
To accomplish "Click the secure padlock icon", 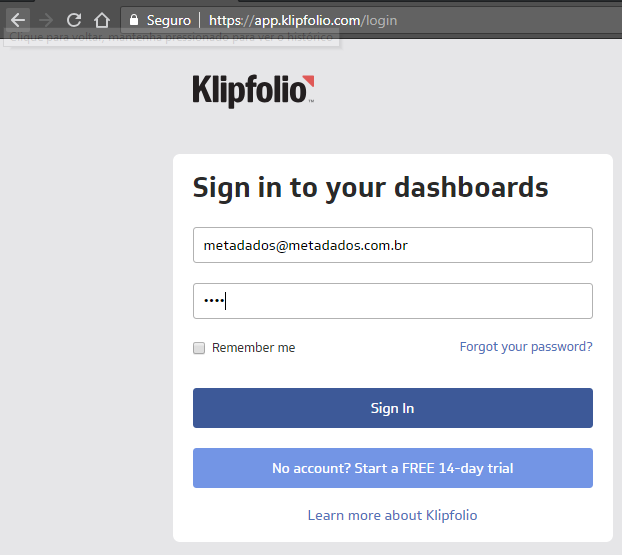I will 133,20.
